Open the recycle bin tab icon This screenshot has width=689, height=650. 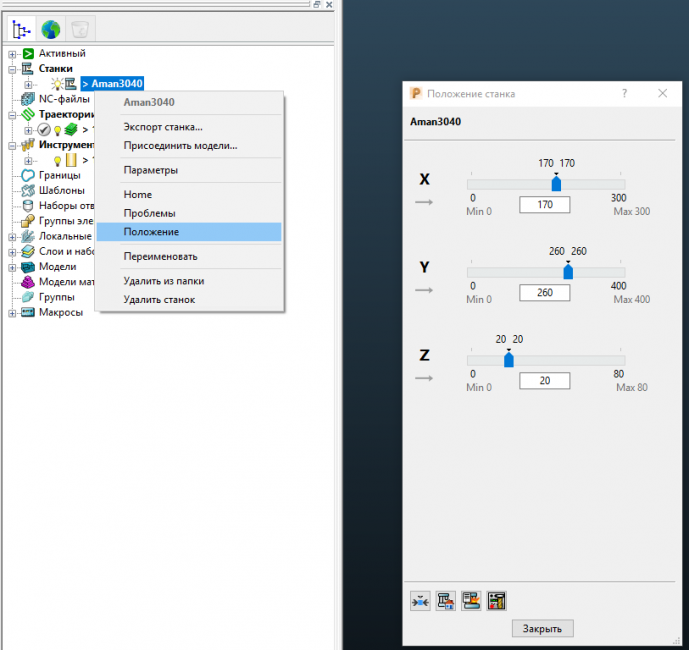tap(76, 29)
